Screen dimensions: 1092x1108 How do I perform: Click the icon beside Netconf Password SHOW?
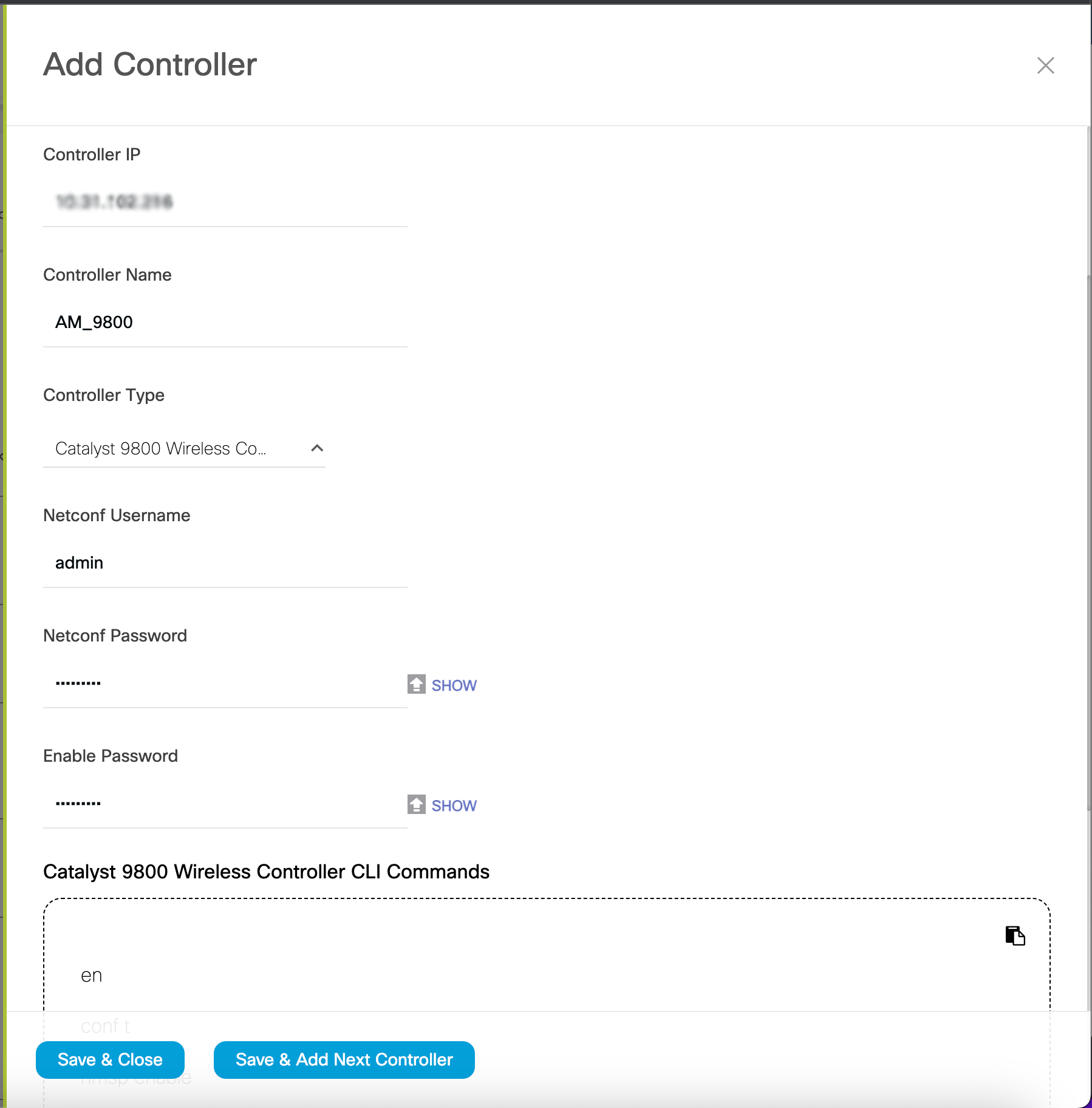(x=416, y=685)
